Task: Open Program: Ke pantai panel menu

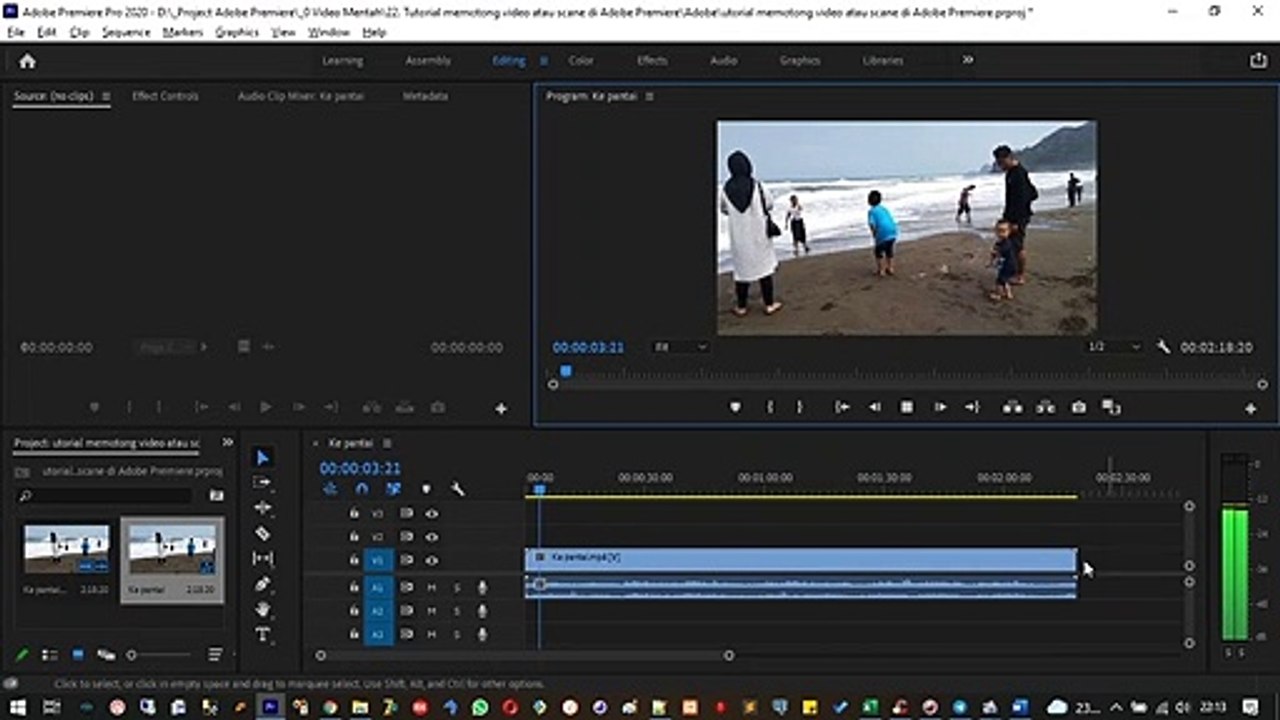Action: point(649,97)
